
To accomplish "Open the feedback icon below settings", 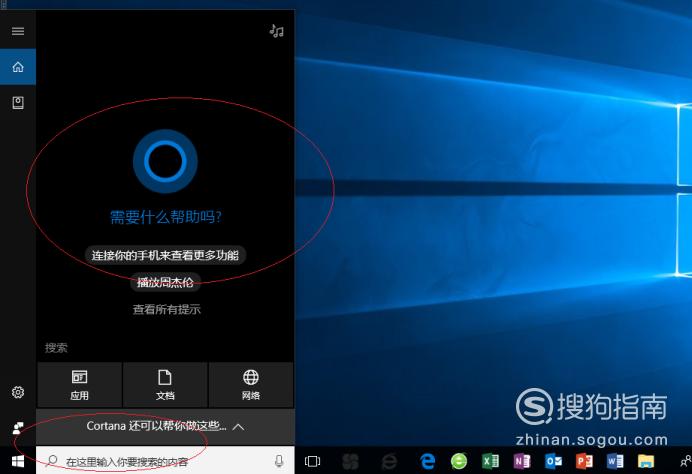I will 18,428.
